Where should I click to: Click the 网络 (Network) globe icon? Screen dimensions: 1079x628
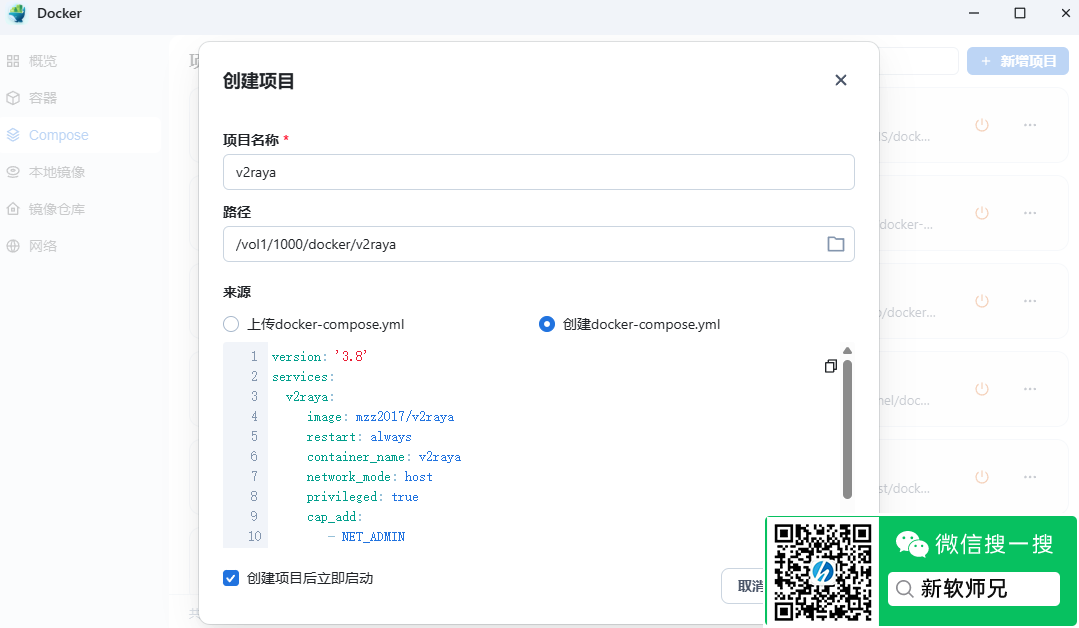(14, 245)
